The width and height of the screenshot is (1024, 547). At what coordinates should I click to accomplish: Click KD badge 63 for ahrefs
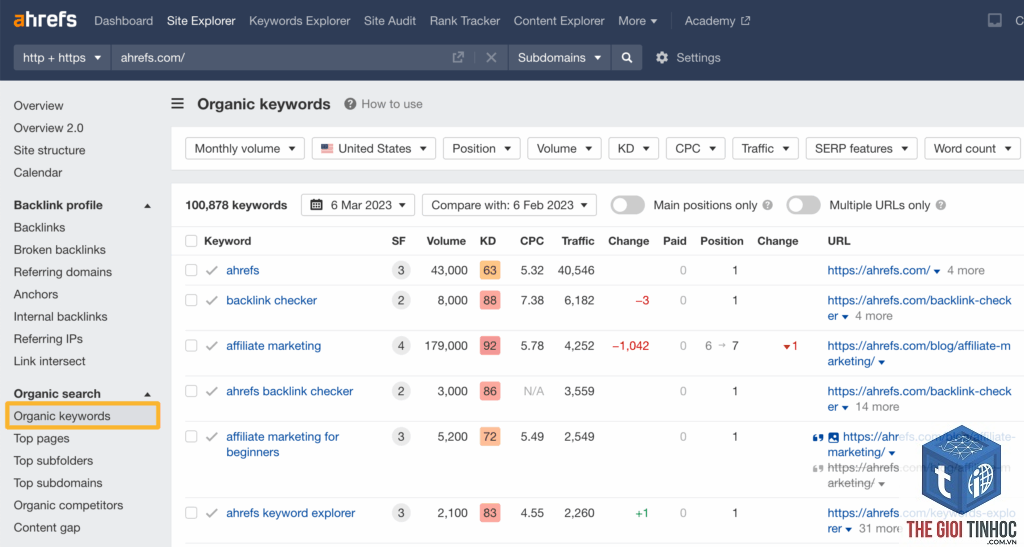click(490, 270)
